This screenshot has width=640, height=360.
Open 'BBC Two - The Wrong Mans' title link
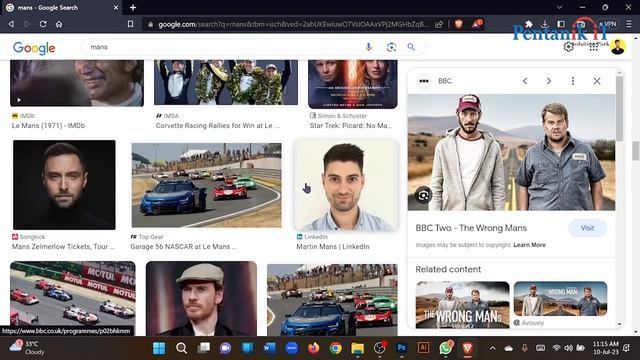[x=471, y=228]
